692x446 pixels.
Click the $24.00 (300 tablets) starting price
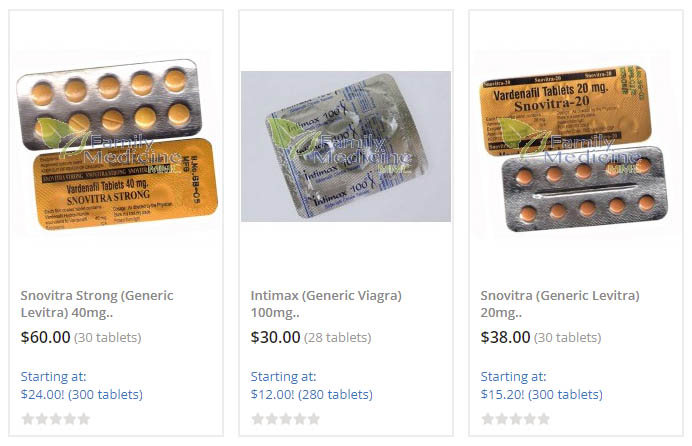82,394
